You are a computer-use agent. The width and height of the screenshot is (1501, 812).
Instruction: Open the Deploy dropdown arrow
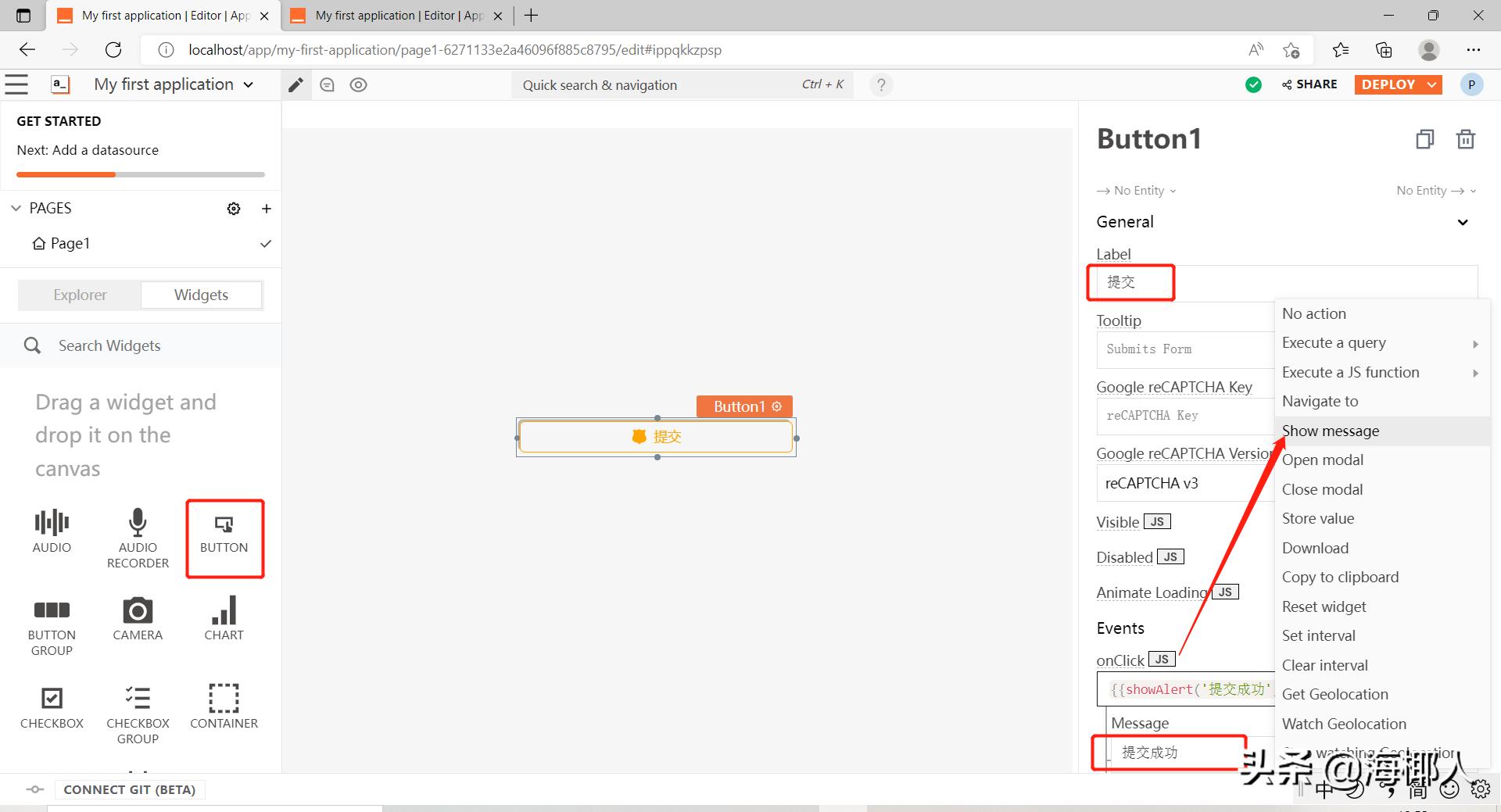point(1432,84)
